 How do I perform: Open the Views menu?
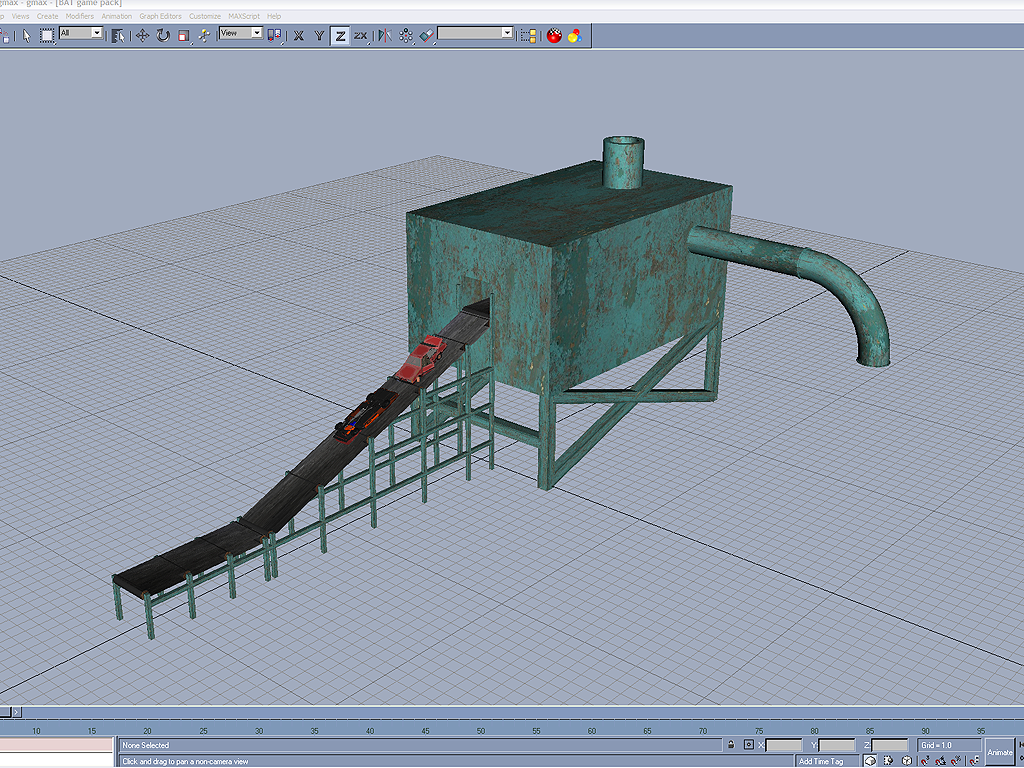(x=20, y=16)
